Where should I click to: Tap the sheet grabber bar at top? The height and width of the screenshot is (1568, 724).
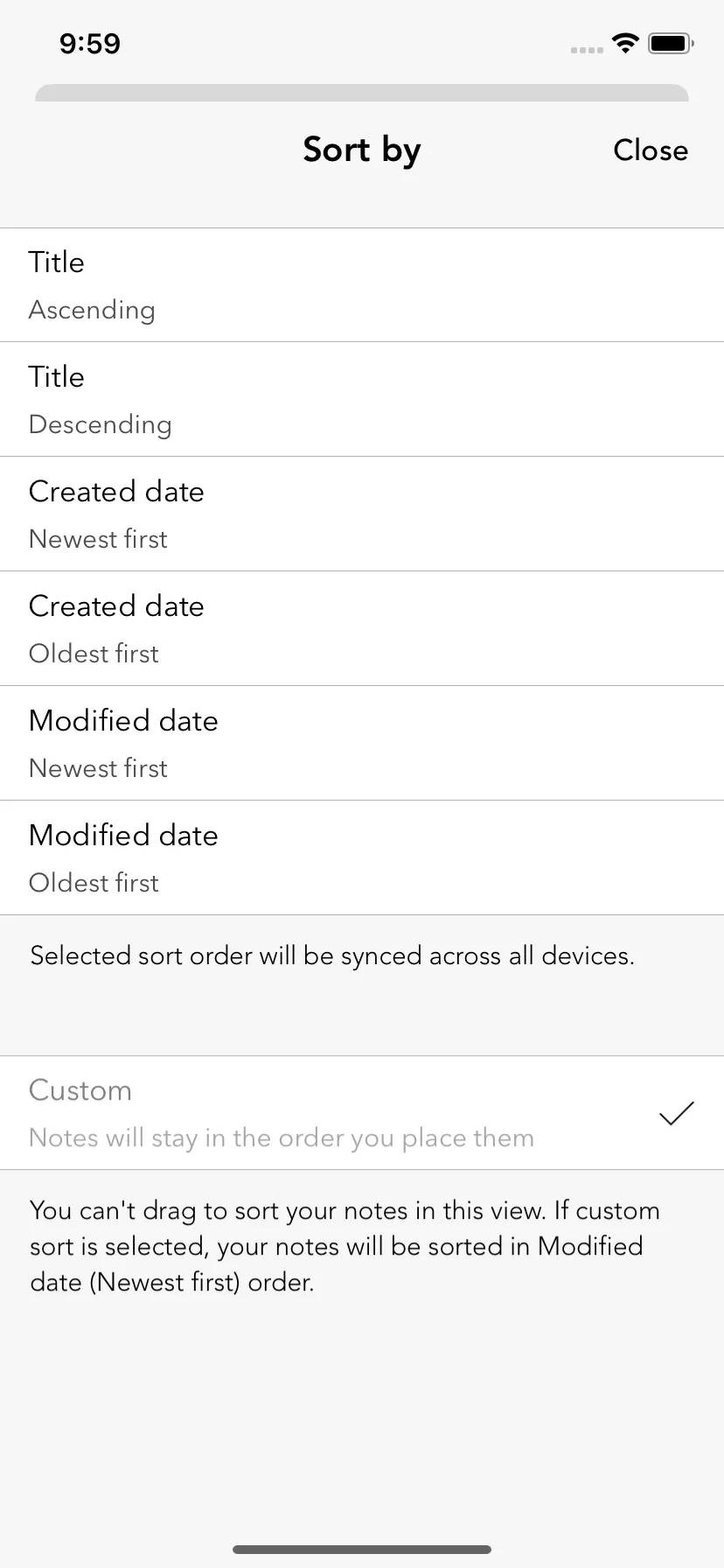tap(362, 93)
